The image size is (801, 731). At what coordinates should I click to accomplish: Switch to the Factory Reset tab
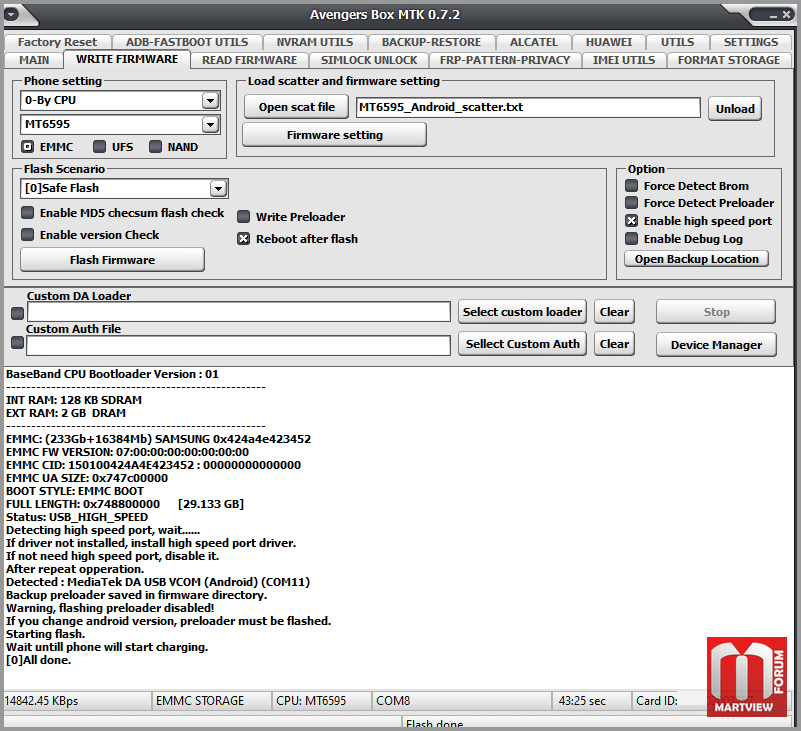click(x=57, y=42)
